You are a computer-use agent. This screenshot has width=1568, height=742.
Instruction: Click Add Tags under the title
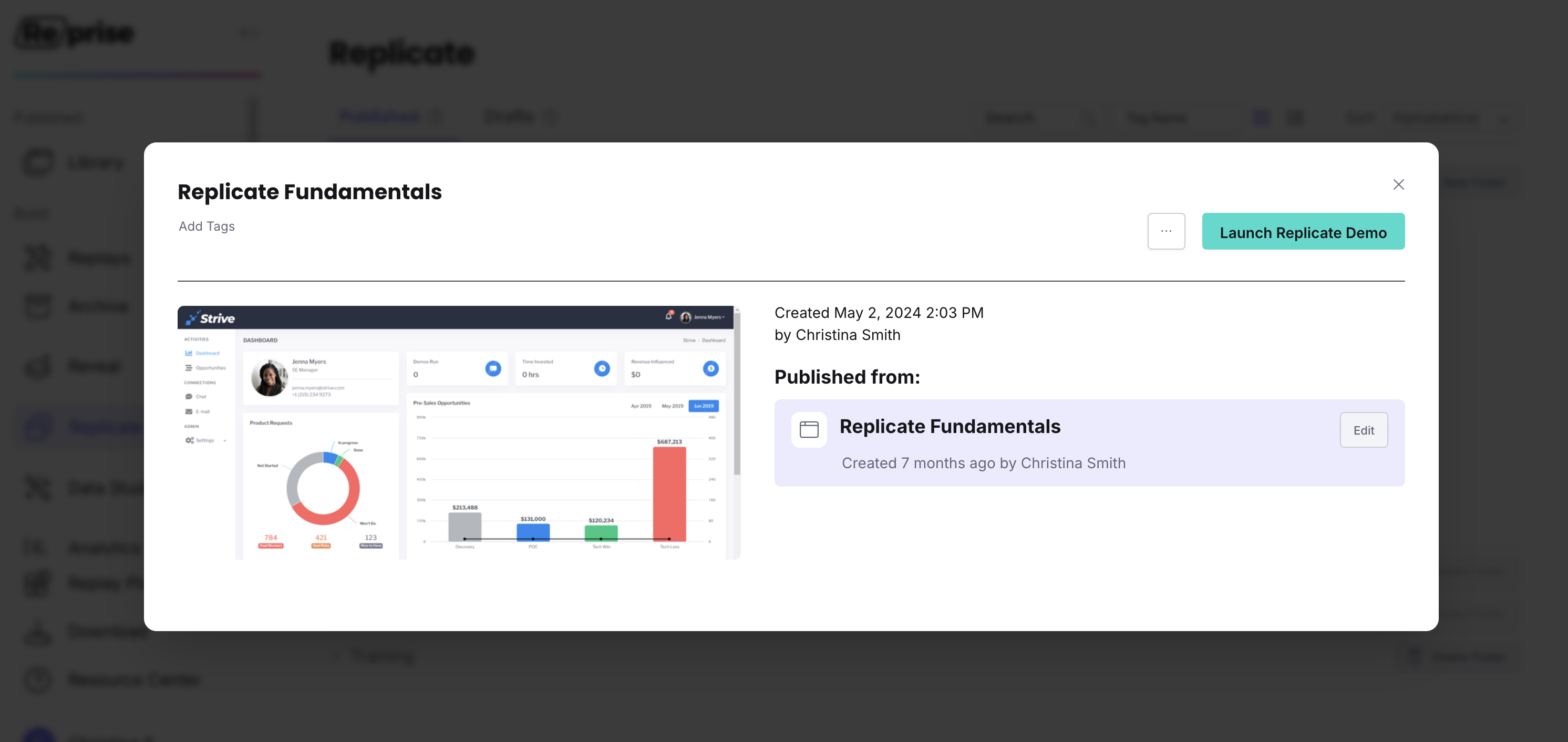(x=207, y=226)
